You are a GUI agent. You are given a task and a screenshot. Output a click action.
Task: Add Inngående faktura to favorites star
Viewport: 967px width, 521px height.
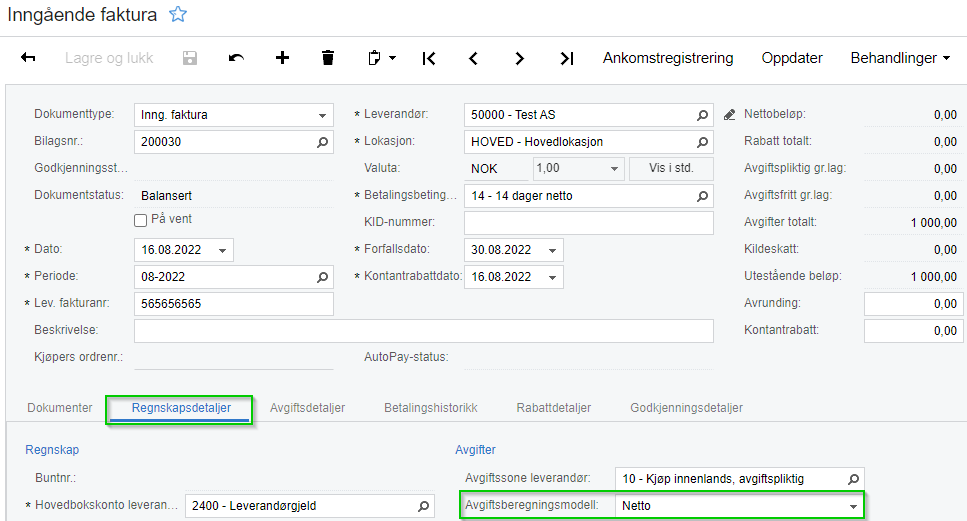pyautogui.click(x=178, y=14)
